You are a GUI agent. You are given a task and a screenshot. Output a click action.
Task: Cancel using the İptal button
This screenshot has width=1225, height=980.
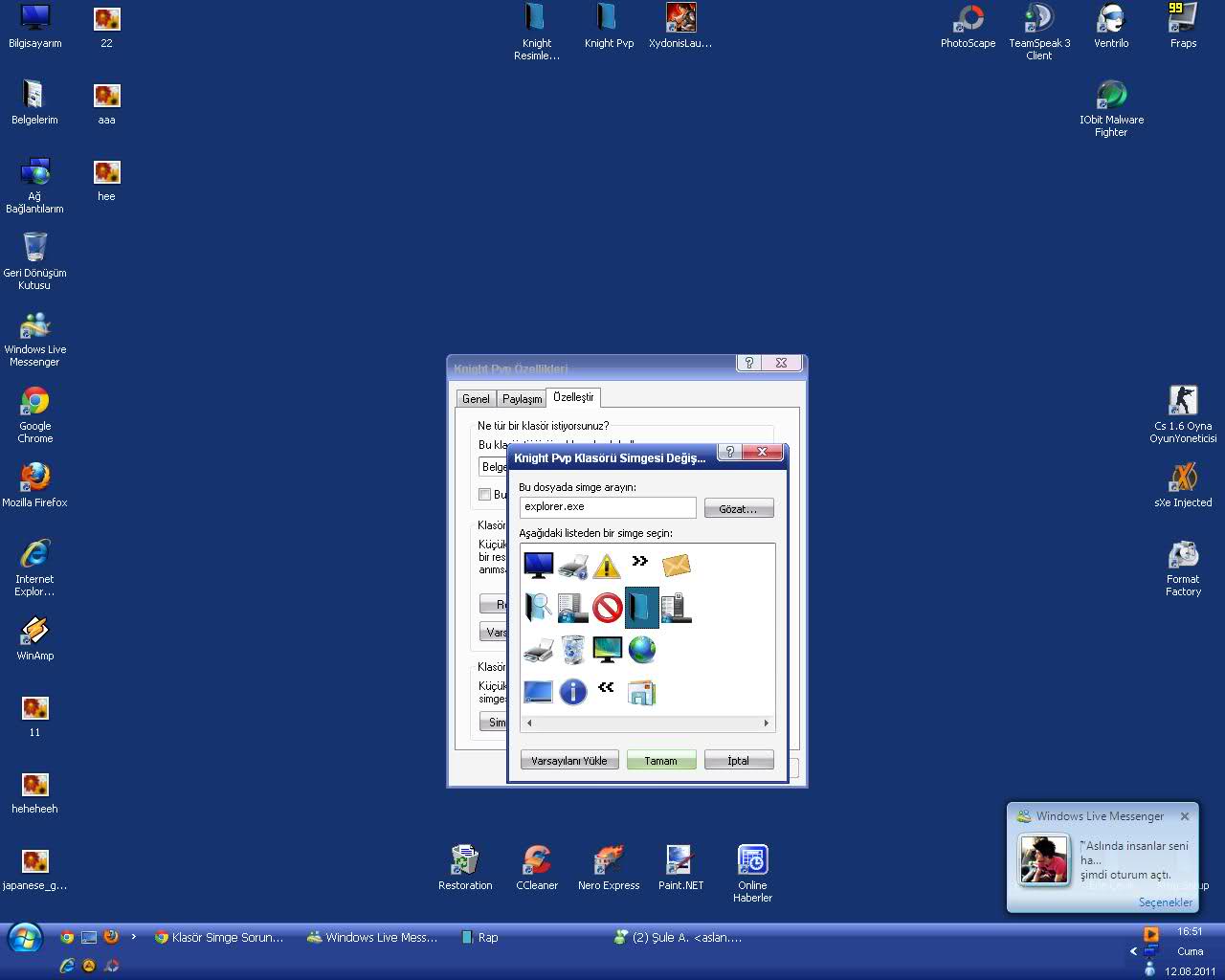[x=739, y=761]
